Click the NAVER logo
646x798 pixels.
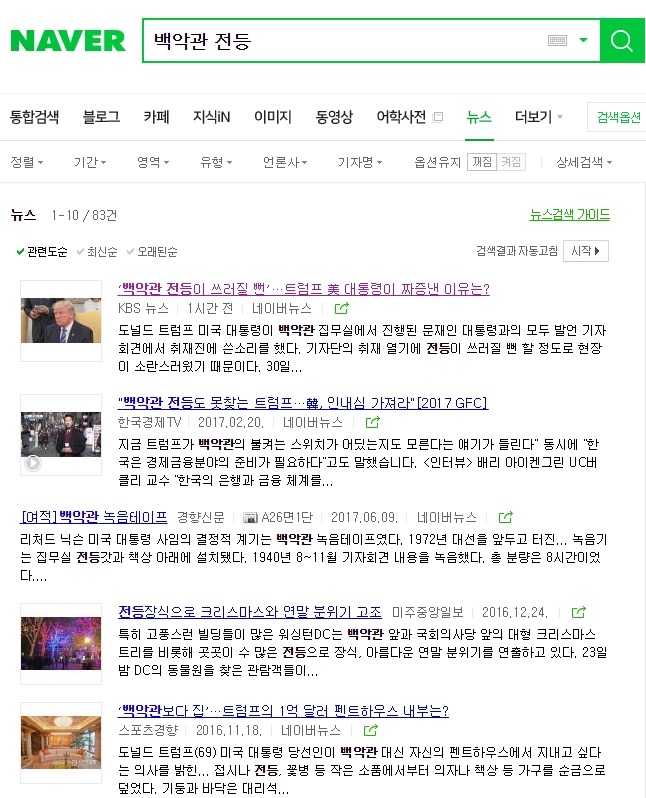68,41
